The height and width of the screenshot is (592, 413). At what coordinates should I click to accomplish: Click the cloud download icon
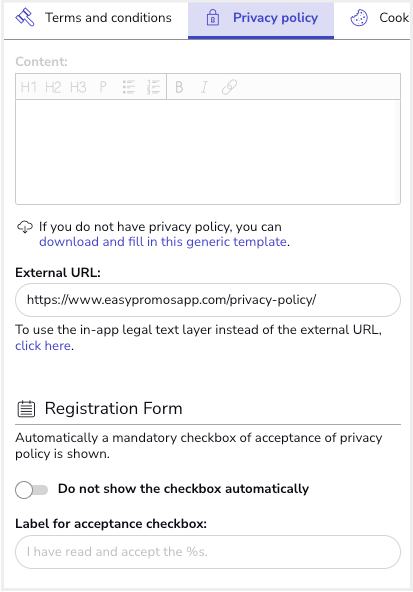click(x=25, y=227)
